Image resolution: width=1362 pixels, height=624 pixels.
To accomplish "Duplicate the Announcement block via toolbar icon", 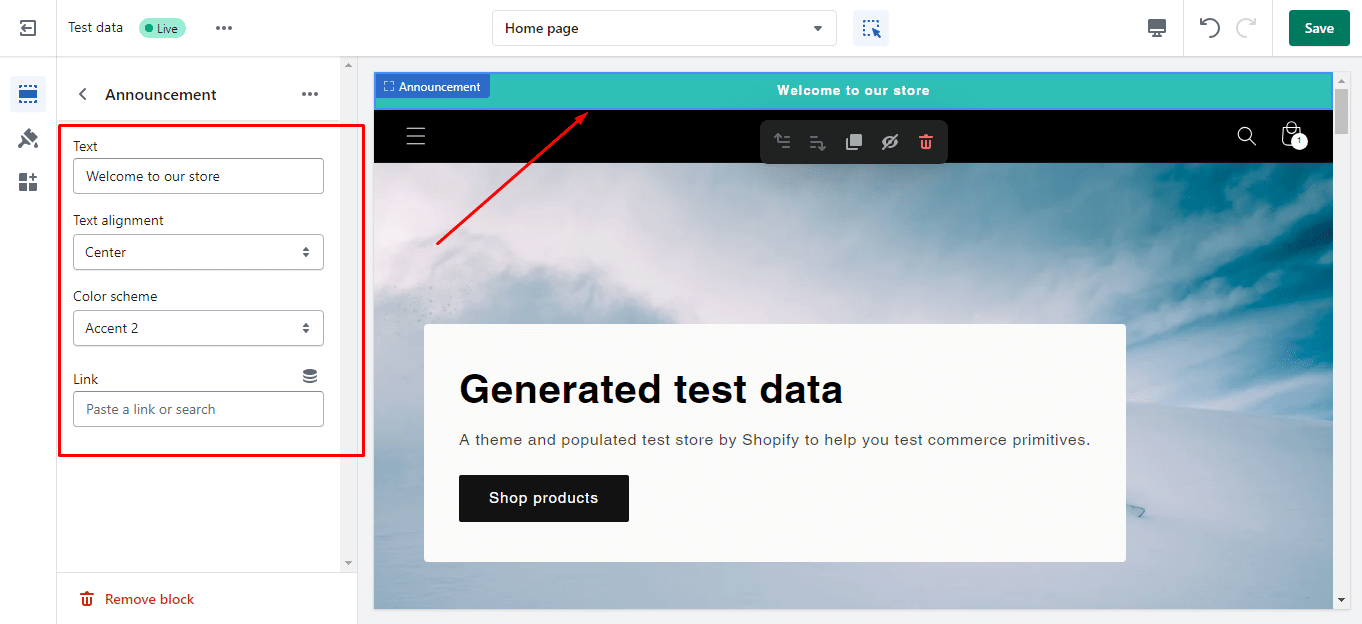I will click(x=853, y=141).
